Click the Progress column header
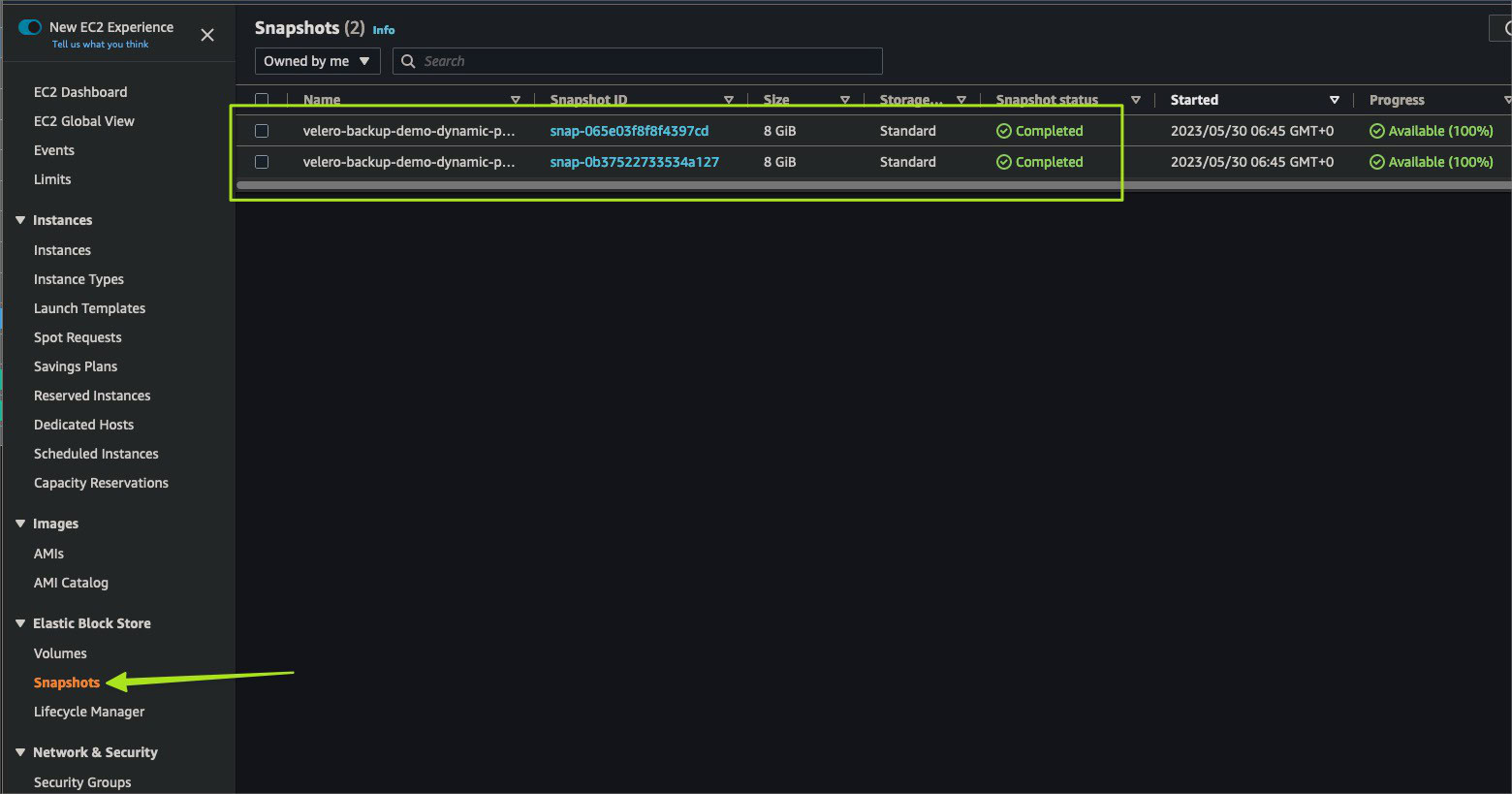Viewport: 1512px width, 794px height. point(1397,100)
